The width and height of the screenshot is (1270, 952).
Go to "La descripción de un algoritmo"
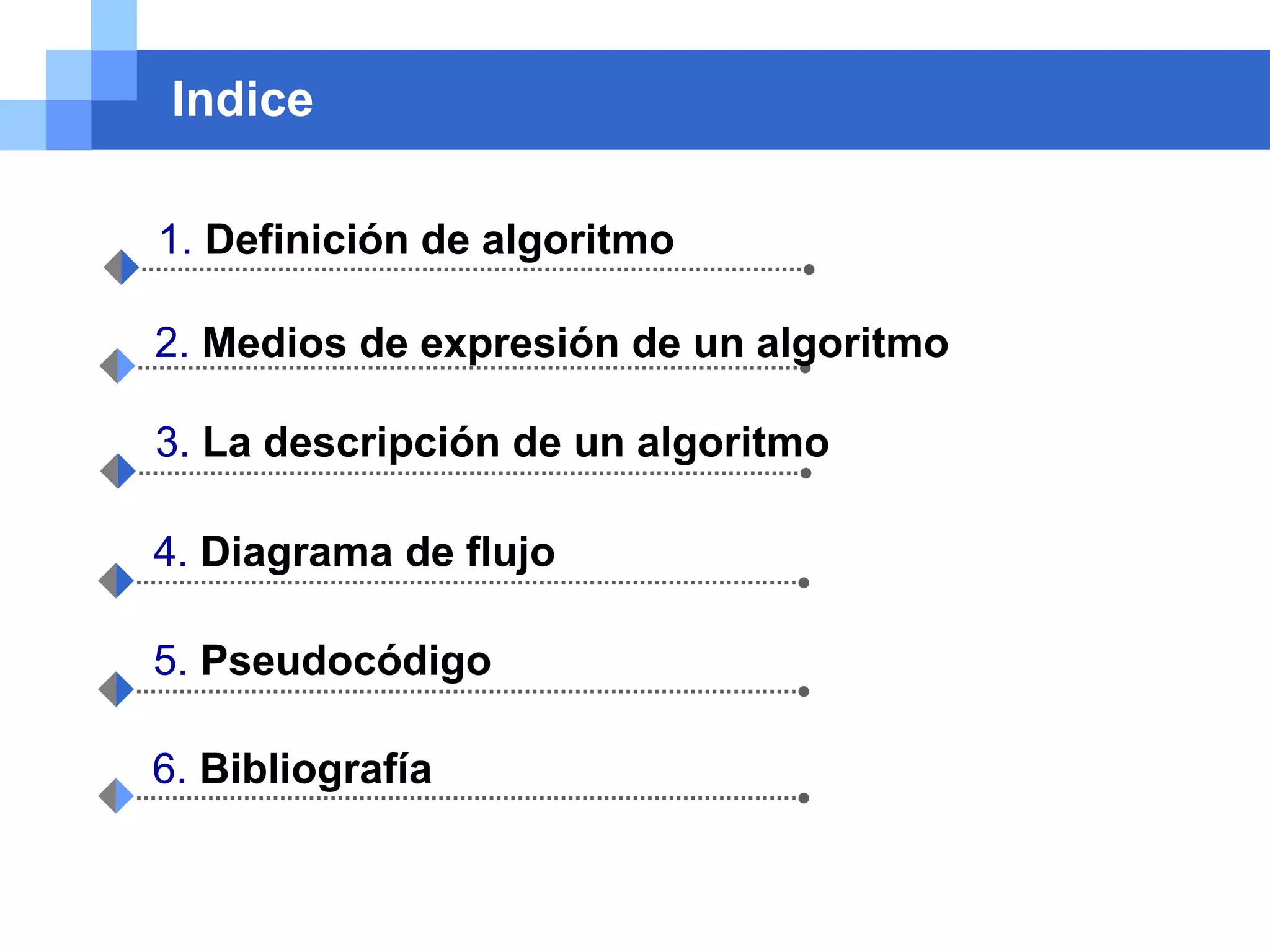tap(515, 443)
